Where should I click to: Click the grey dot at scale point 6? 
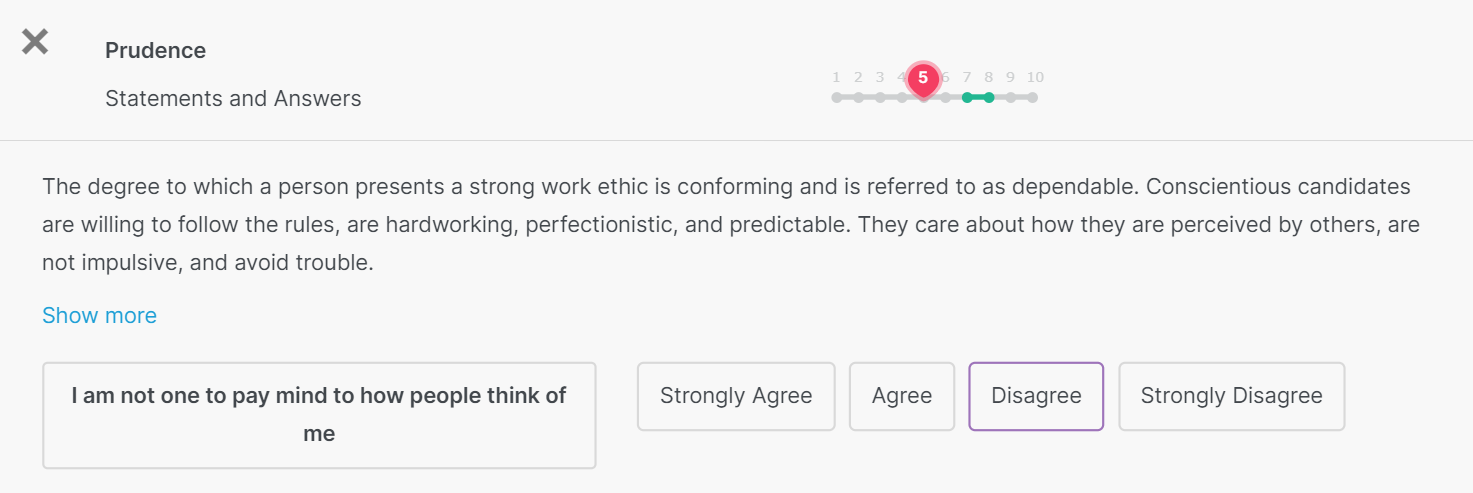pos(945,97)
